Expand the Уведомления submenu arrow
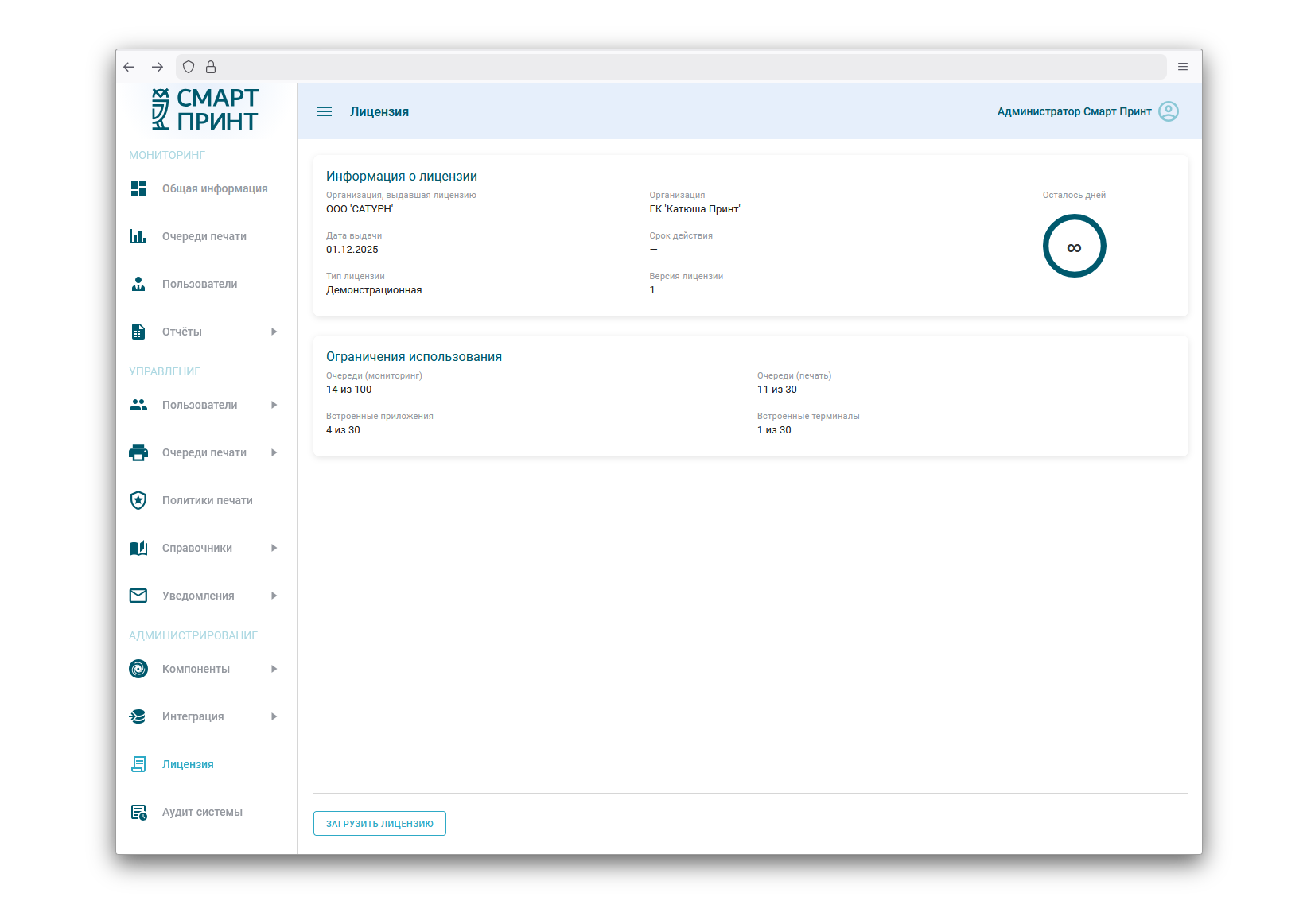 pos(274,596)
